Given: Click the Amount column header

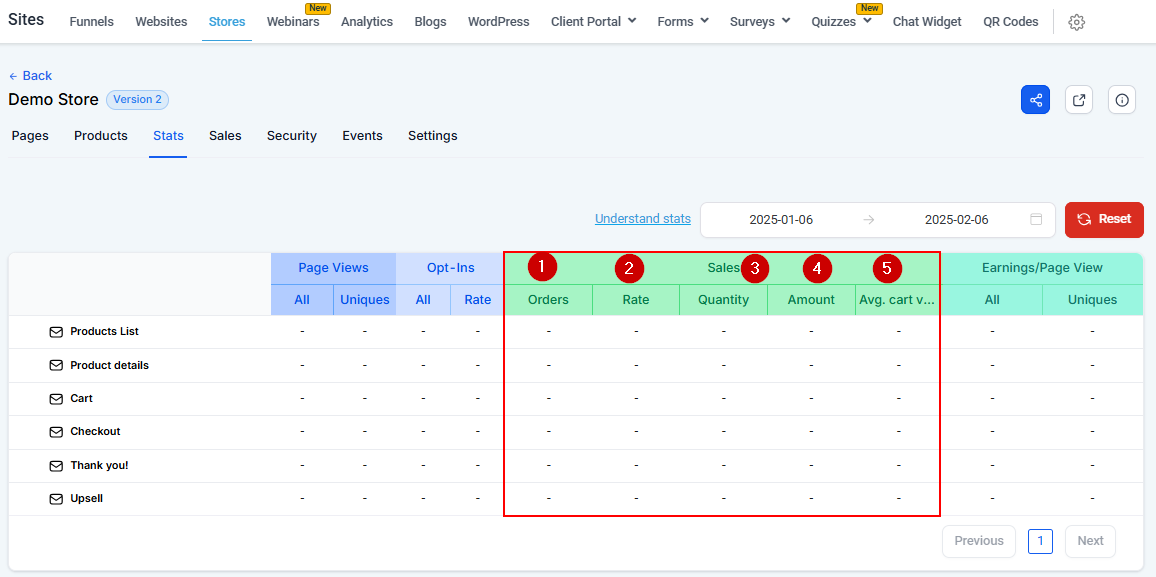Looking at the screenshot, I should pos(811,300).
